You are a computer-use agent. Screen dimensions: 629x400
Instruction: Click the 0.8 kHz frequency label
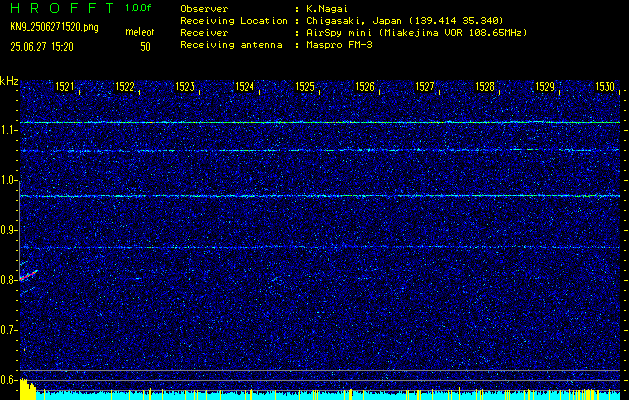point(8,280)
